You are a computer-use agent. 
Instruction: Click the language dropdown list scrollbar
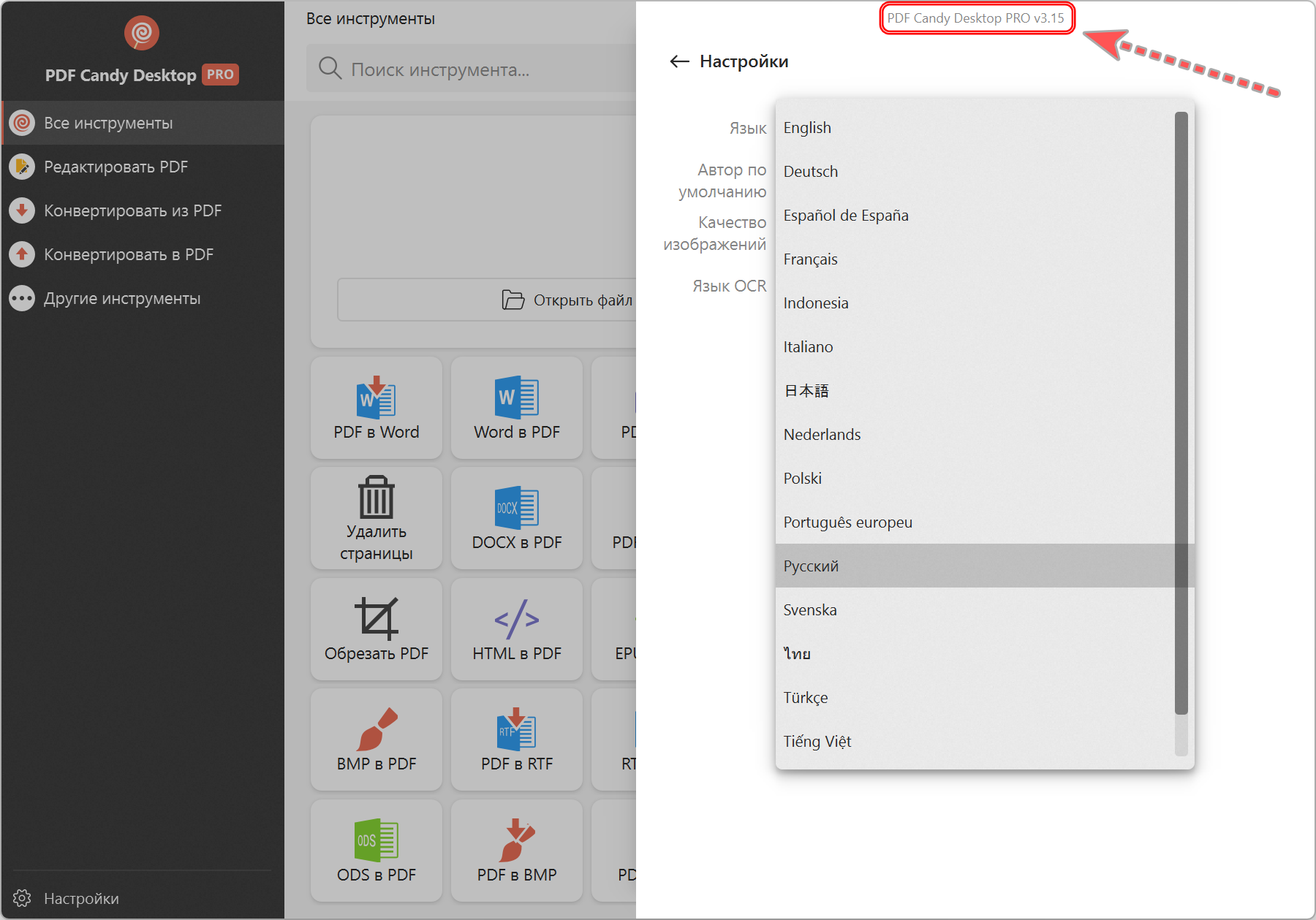tap(1181, 414)
